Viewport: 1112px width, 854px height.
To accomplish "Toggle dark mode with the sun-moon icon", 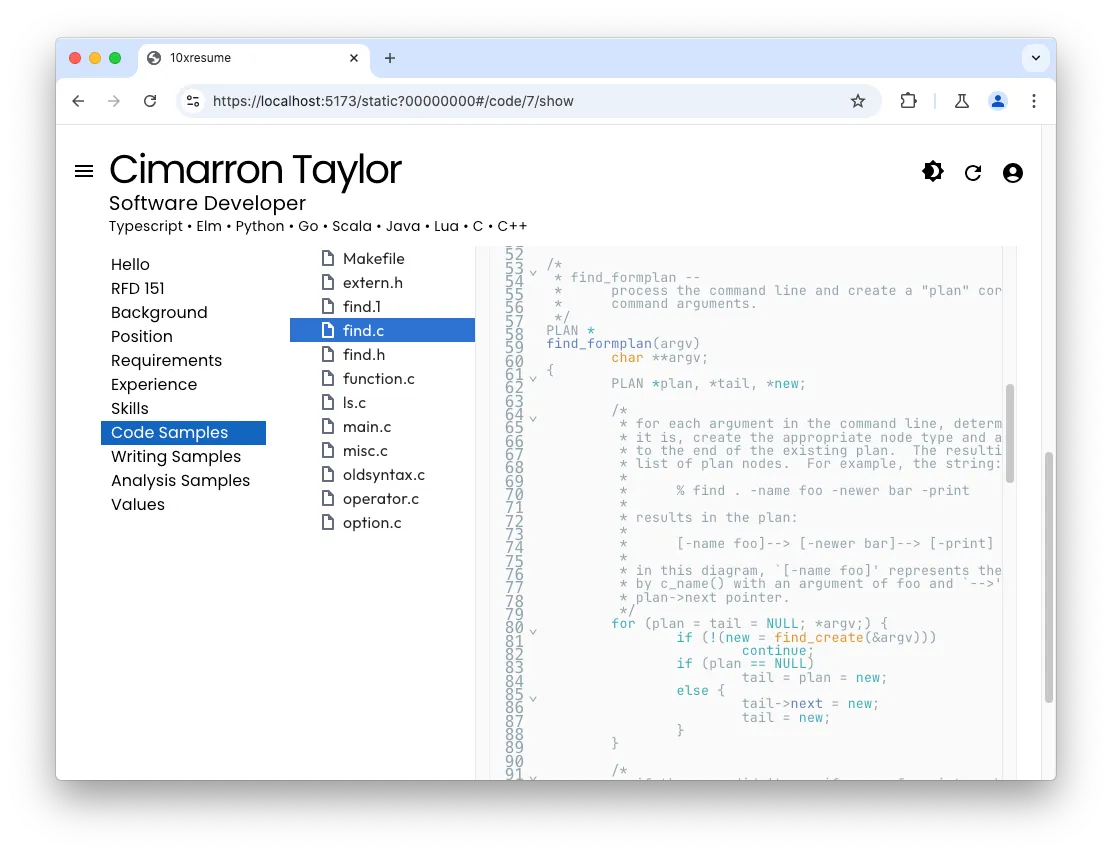I will point(932,171).
